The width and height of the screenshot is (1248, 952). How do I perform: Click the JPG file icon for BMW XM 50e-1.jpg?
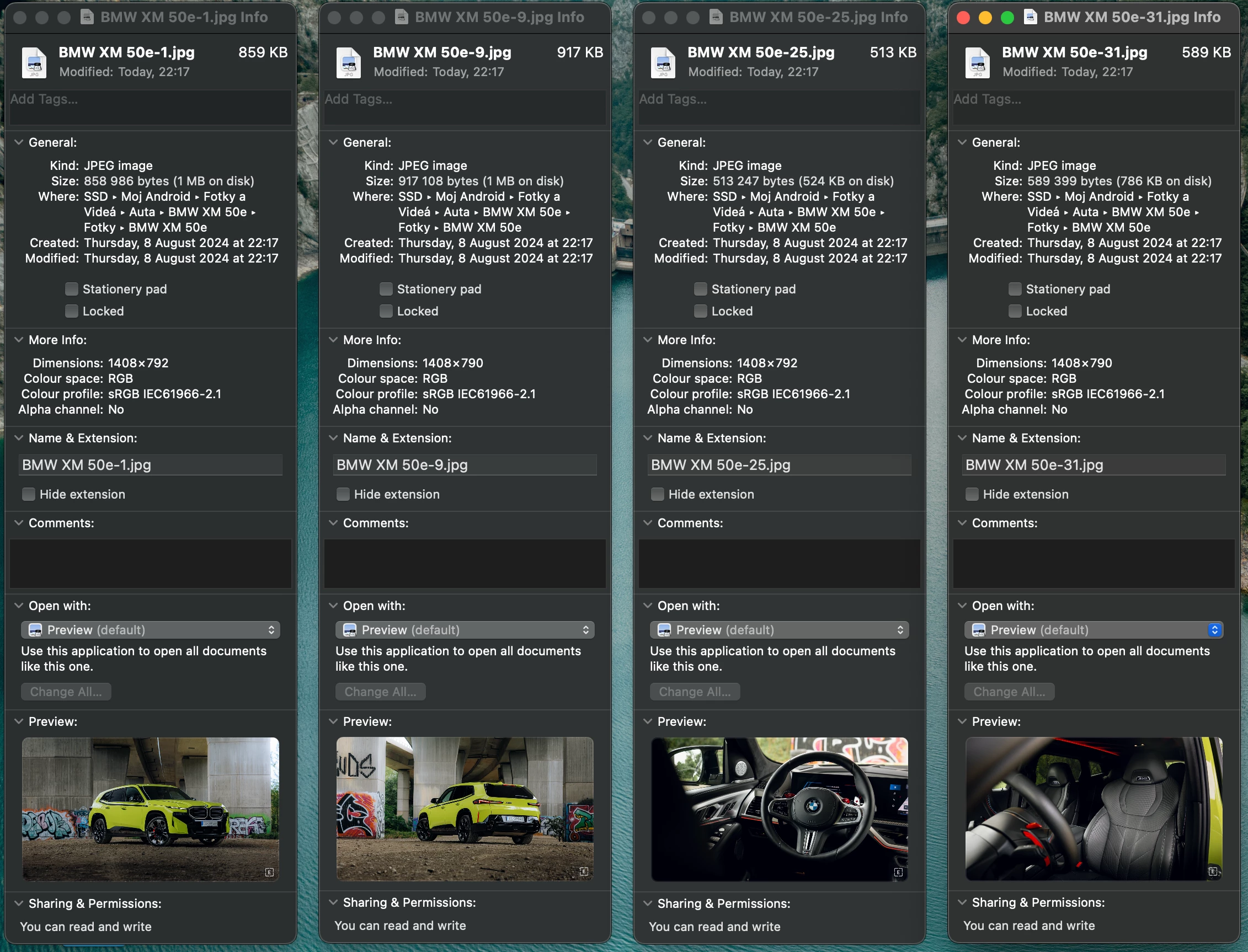pos(34,62)
